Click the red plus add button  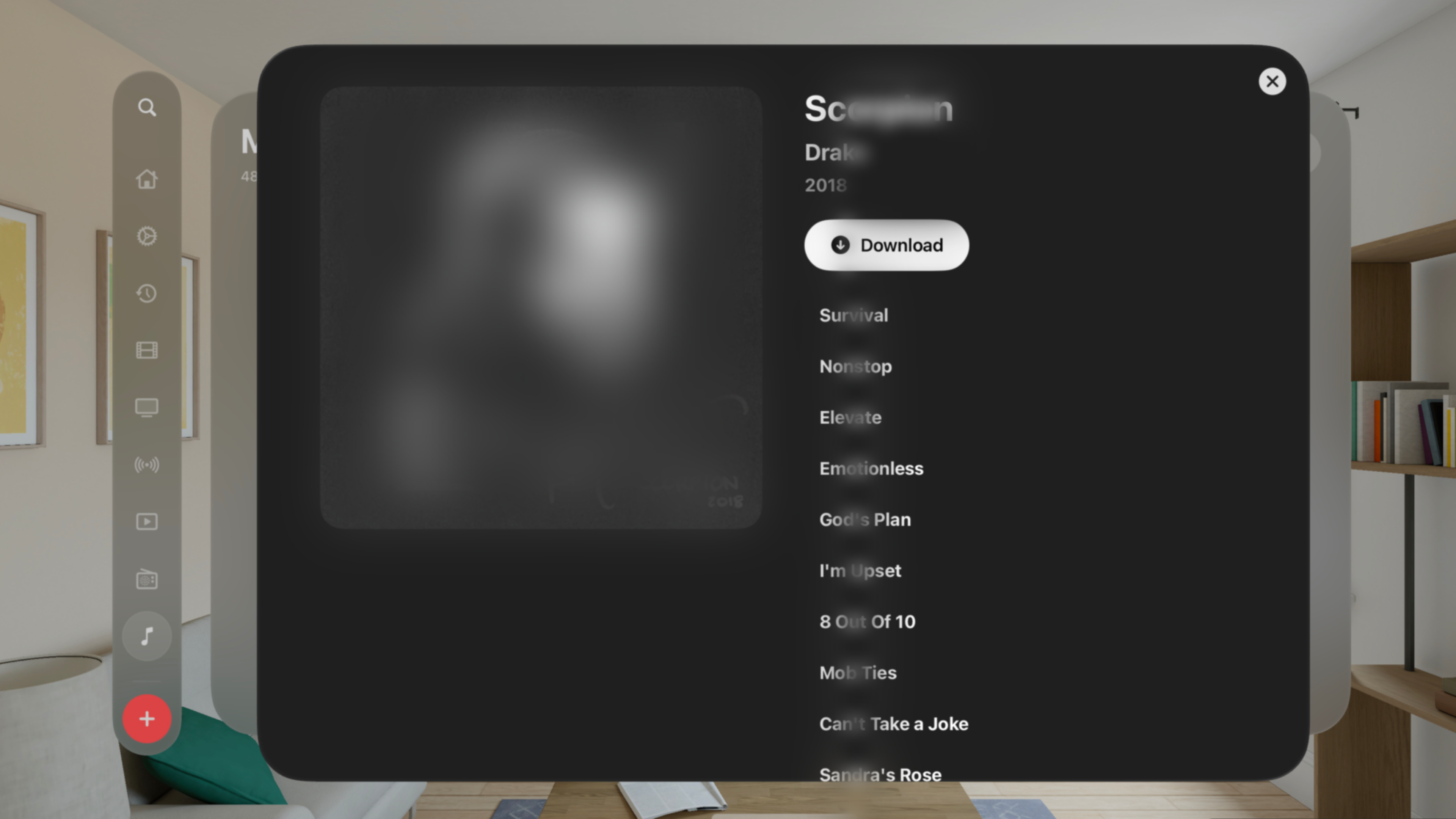pyautogui.click(x=147, y=719)
